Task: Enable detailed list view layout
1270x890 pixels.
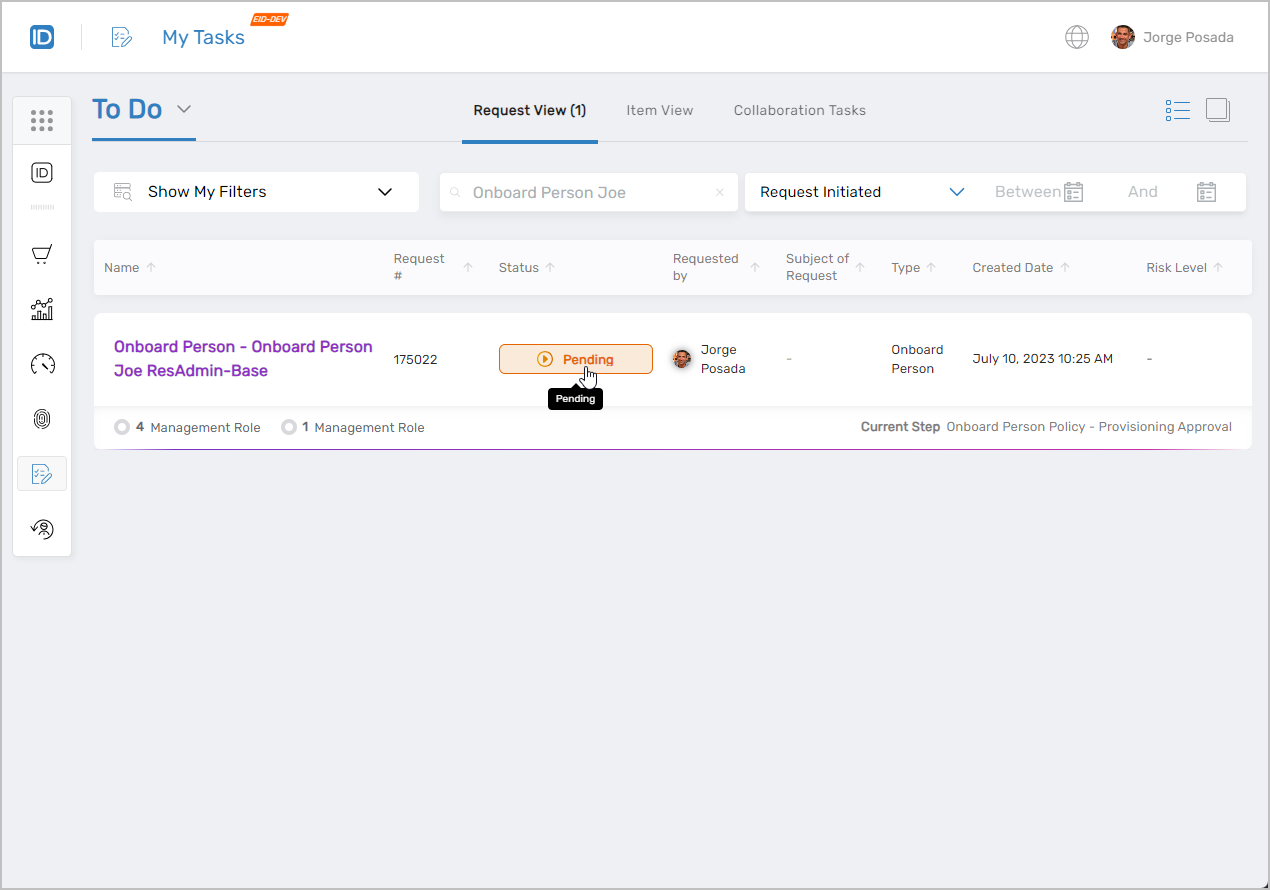Action: 1178,110
